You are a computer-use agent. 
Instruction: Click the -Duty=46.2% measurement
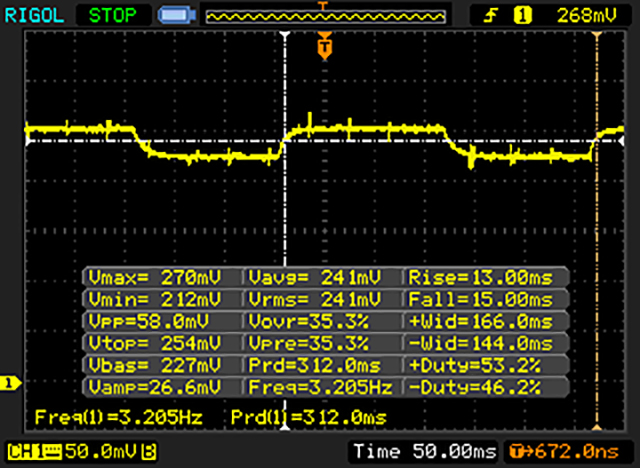coord(475,387)
